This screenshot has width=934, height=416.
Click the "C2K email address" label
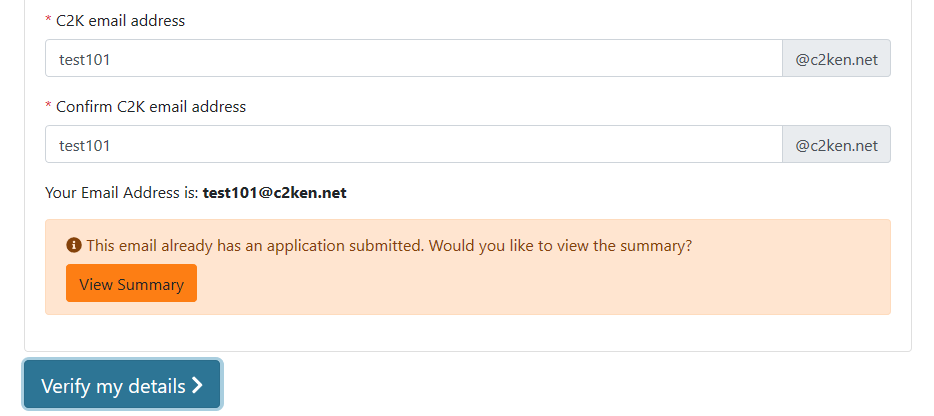point(120,21)
